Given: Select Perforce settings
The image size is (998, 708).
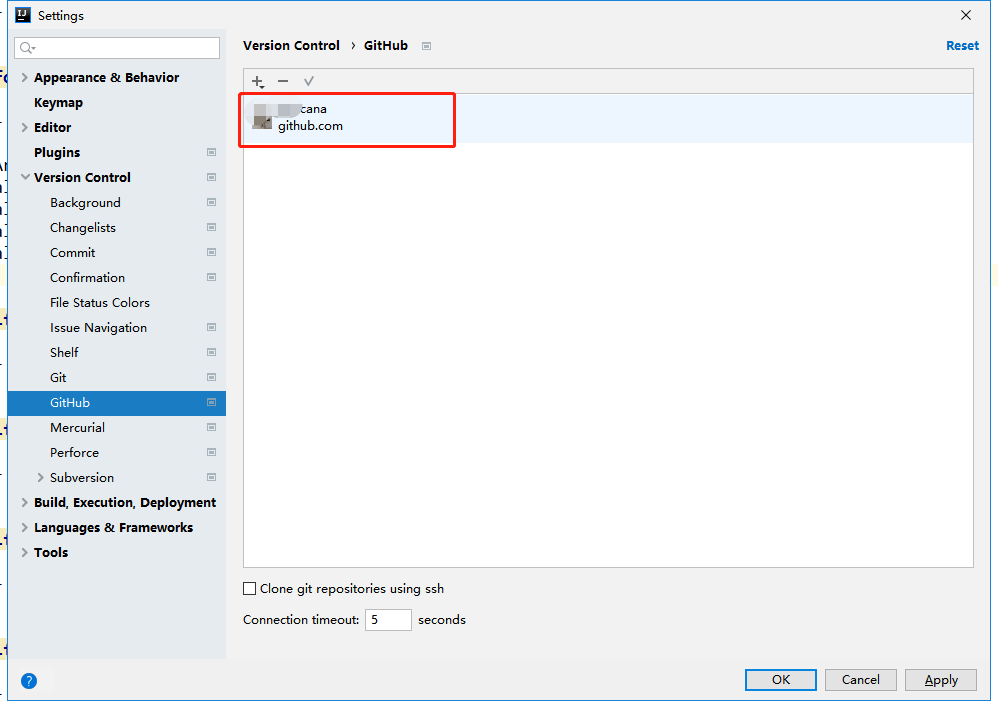Looking at the screenshot, I should coord(74,453).
